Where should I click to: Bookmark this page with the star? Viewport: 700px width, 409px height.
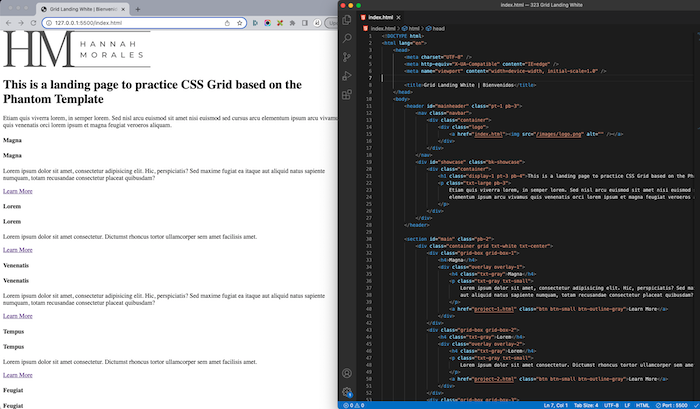click(x=240, y=23)
